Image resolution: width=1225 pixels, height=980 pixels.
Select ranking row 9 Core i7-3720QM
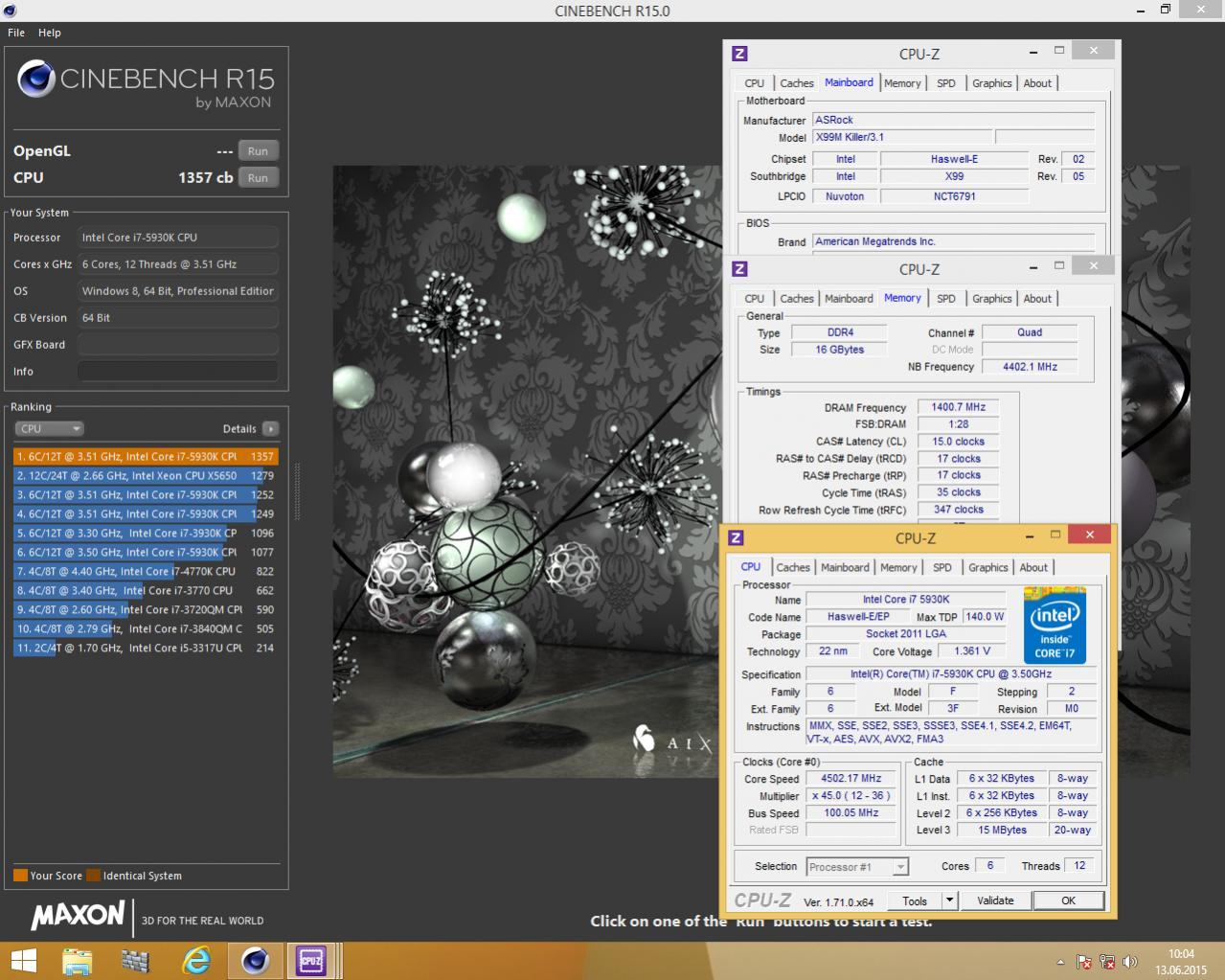pyautogui.click(x=145, y=610)
